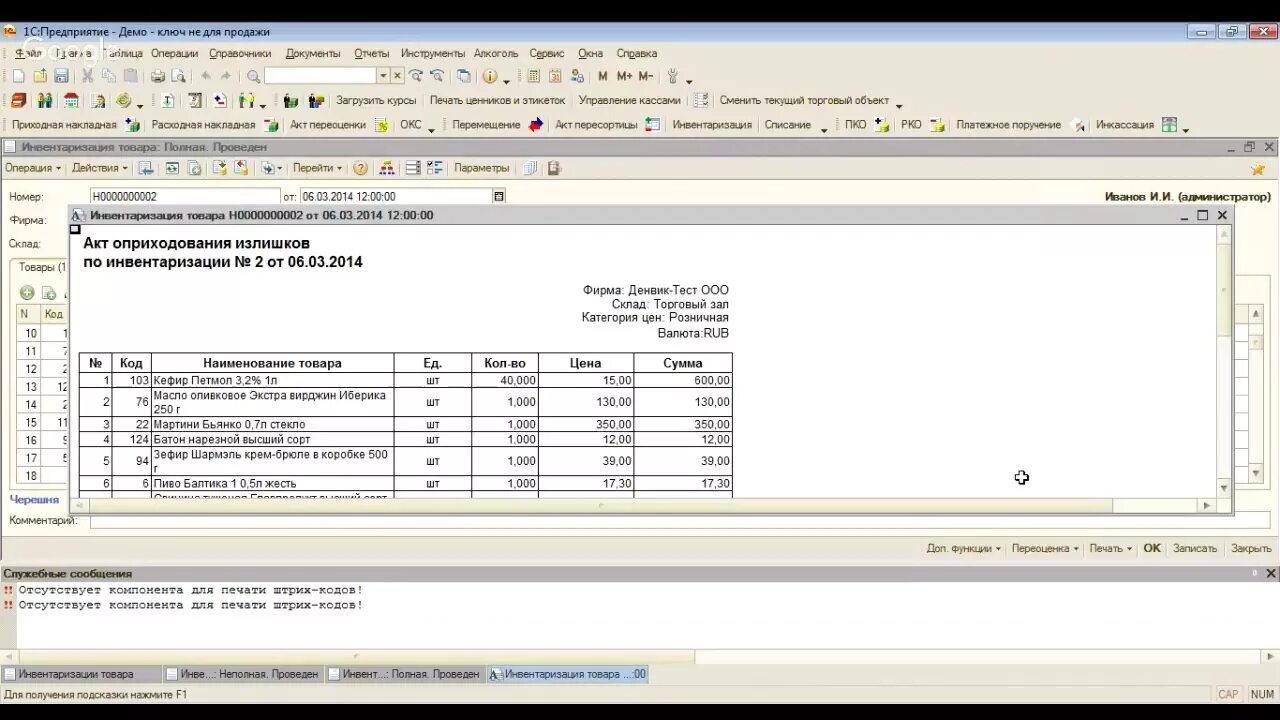Screen dimensions: 1280x720
Task: Click the M+ memory add button
Action: point(624,76)
